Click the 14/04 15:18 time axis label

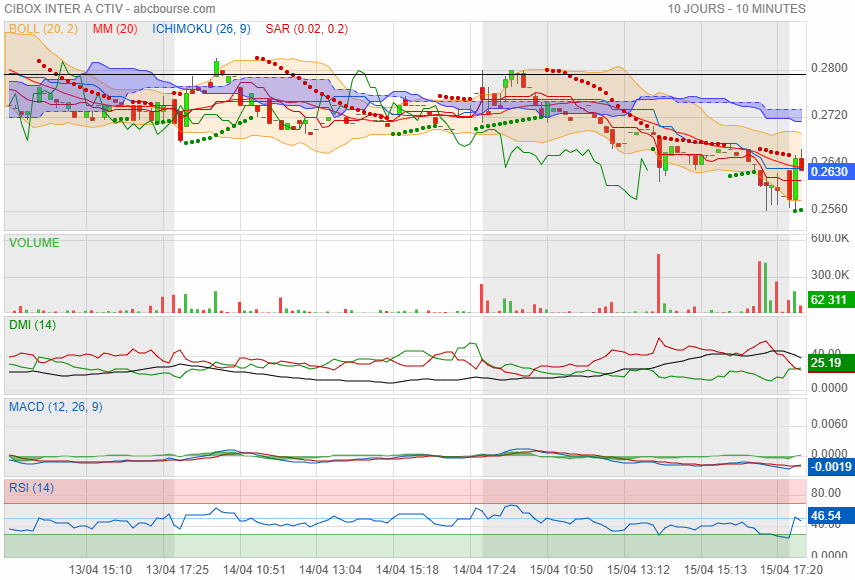coord(407,570)
